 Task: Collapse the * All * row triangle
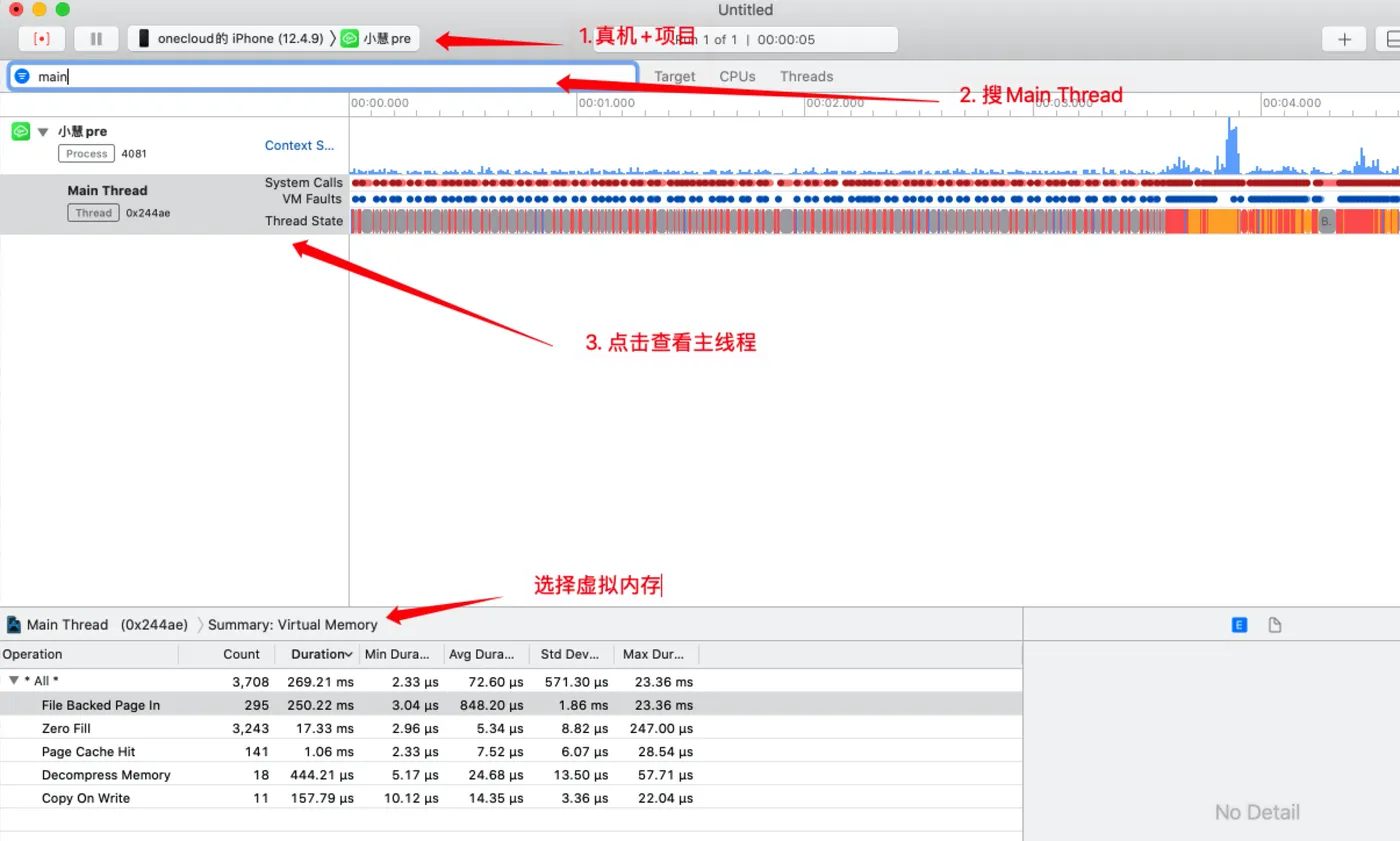[x=14, y=681]
